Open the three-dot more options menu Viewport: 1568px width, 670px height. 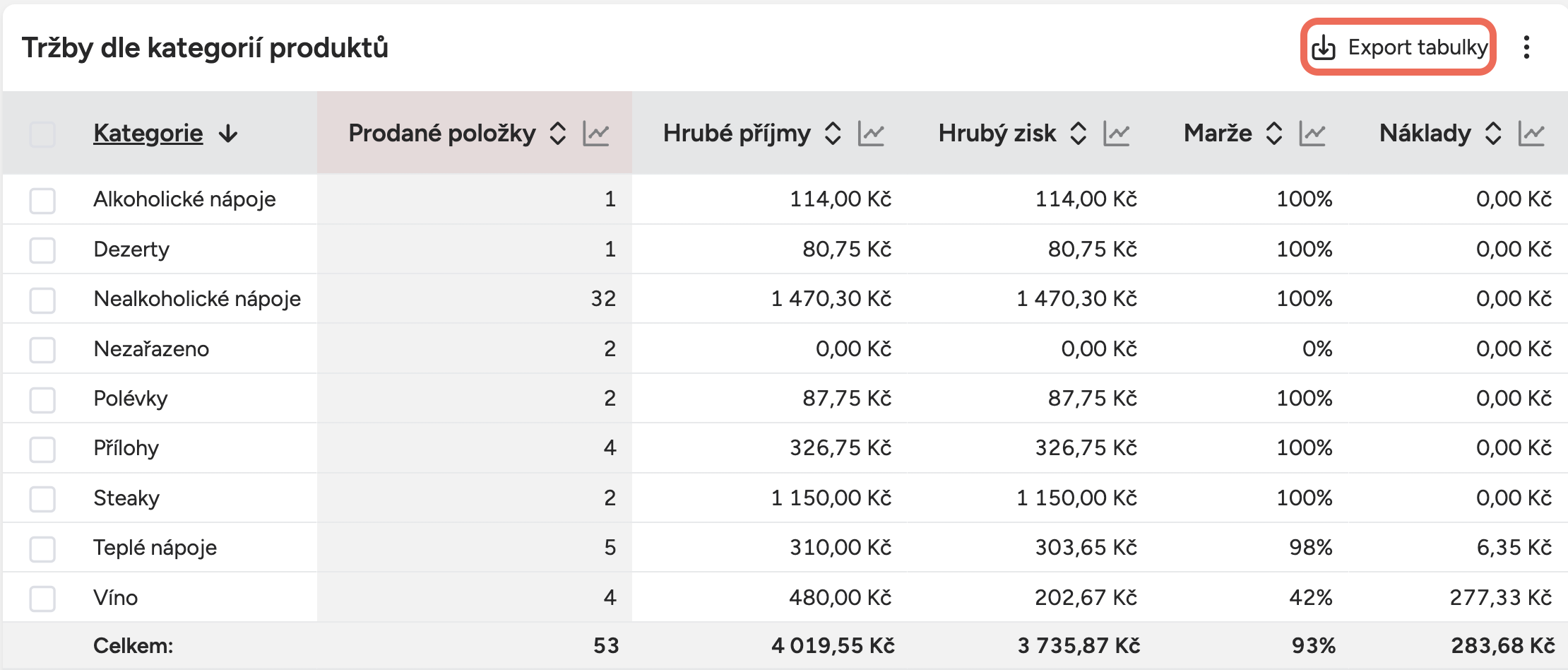point(1526,48)
